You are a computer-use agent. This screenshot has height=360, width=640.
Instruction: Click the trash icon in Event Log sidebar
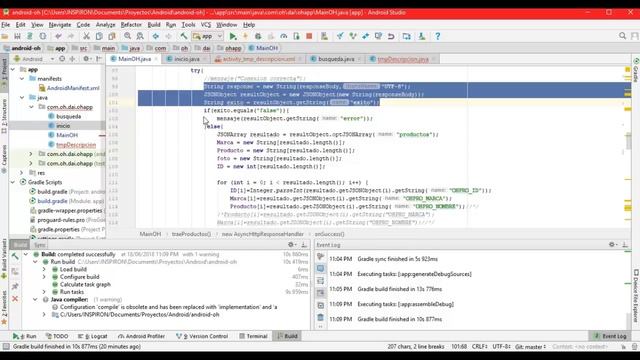click(320, 317)
